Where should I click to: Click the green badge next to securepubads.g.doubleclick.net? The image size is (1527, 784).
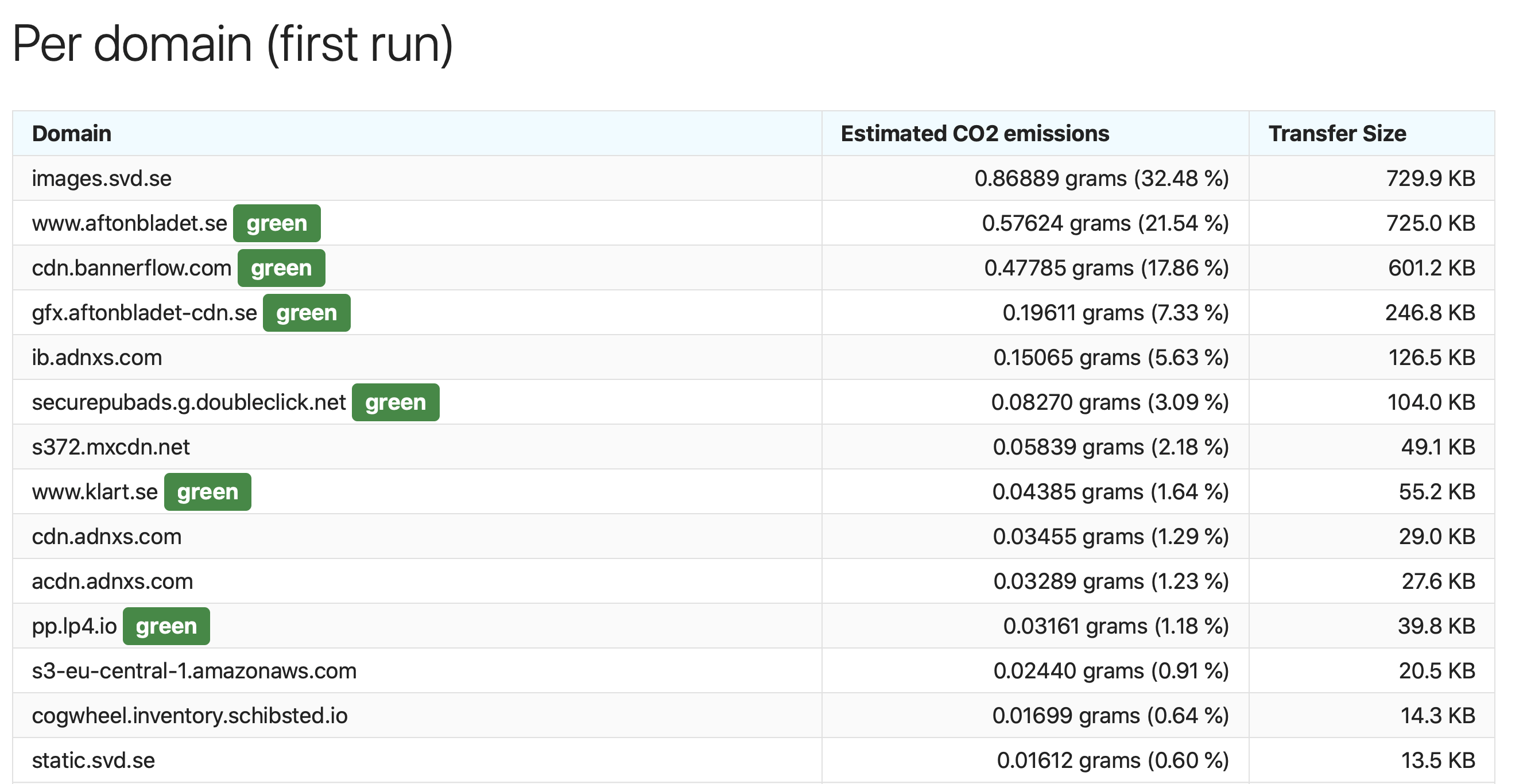click(x=396, y=402)
